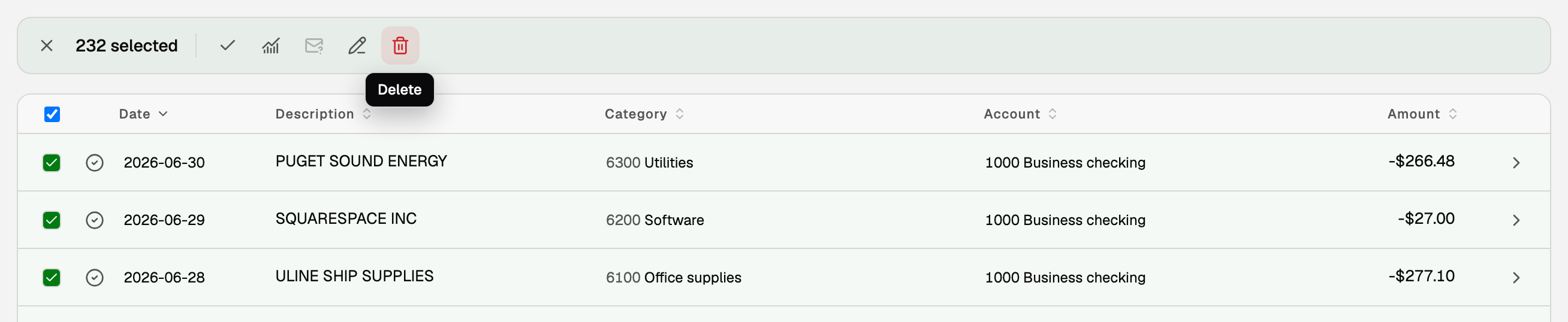The height and width of the screenshot is (322, 1568).
Task: Click the 6100 Office supplies category
Action: click(x=673, y=278)
